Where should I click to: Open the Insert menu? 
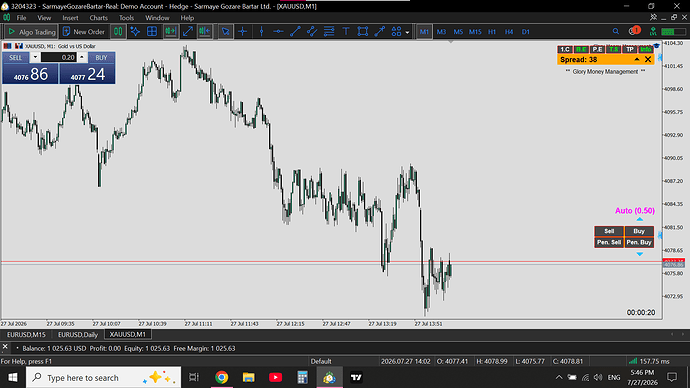click(70, 18)
